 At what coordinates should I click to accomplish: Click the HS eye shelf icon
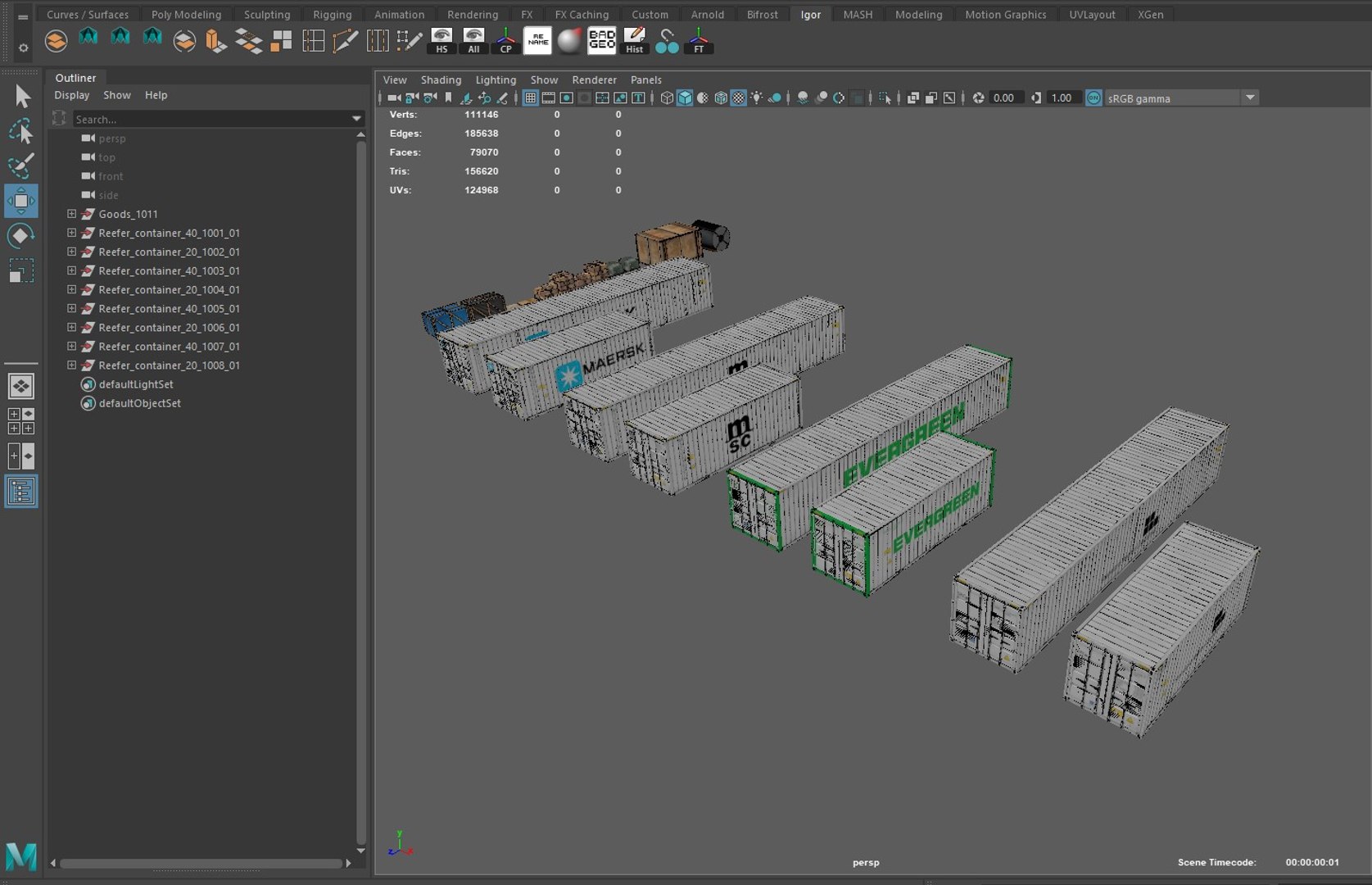point(441,40)
